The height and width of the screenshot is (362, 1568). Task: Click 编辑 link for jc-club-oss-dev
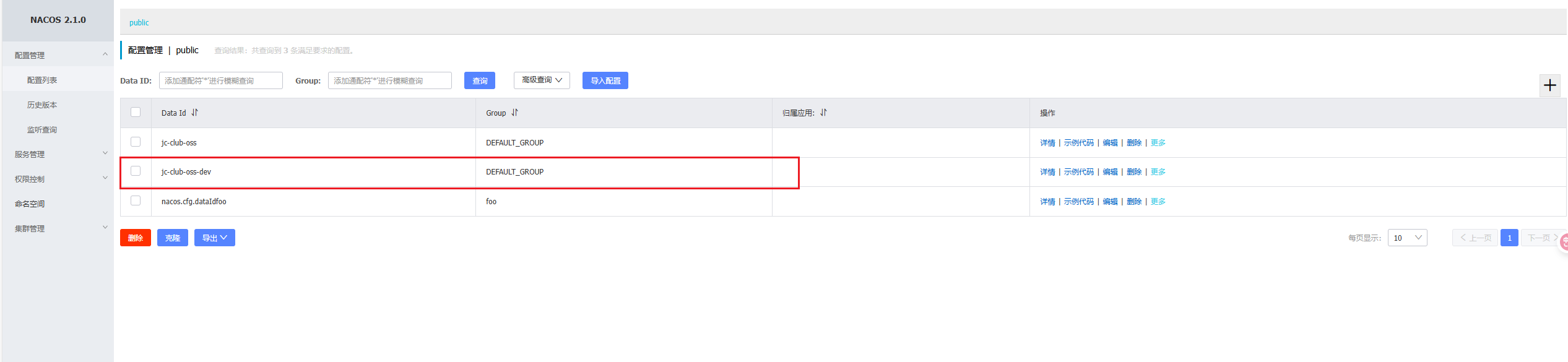pos(1110,172)
